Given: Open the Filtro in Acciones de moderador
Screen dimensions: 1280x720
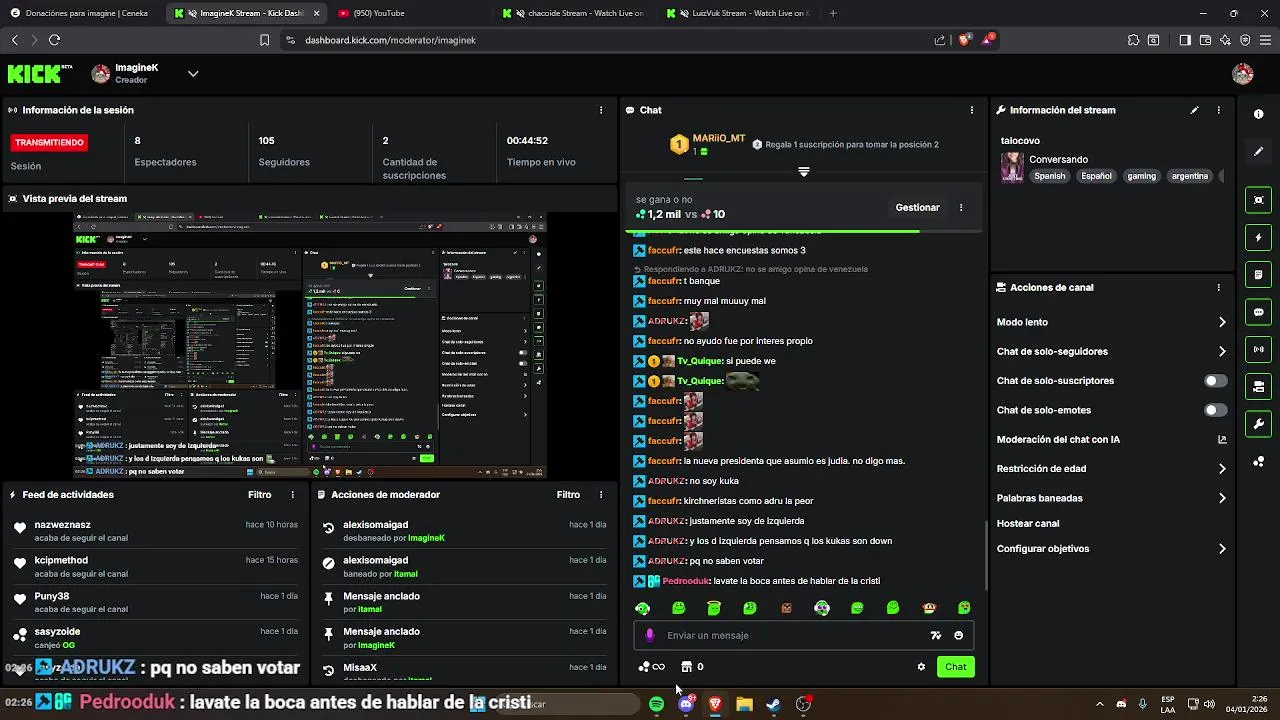Looking at the screenshot, I should 568,495.
